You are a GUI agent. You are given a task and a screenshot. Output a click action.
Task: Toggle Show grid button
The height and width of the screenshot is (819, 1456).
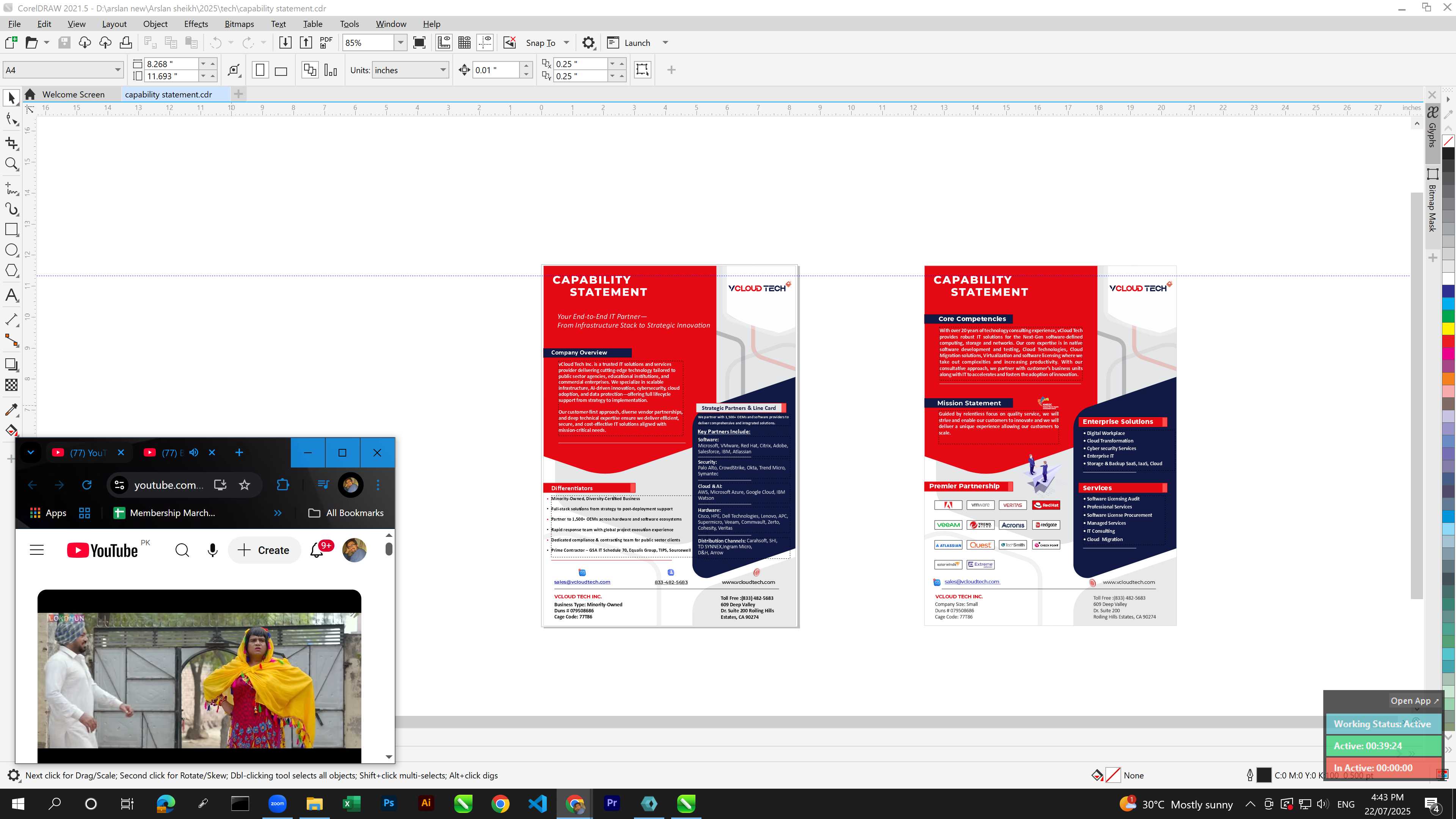[x=464, y=42]
